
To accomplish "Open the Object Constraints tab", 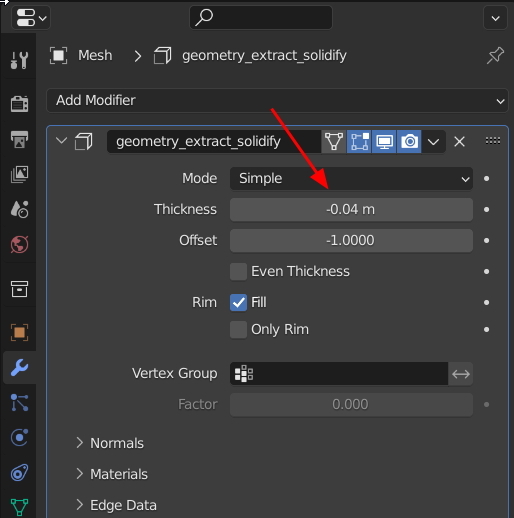I will [x=19, y=473].
